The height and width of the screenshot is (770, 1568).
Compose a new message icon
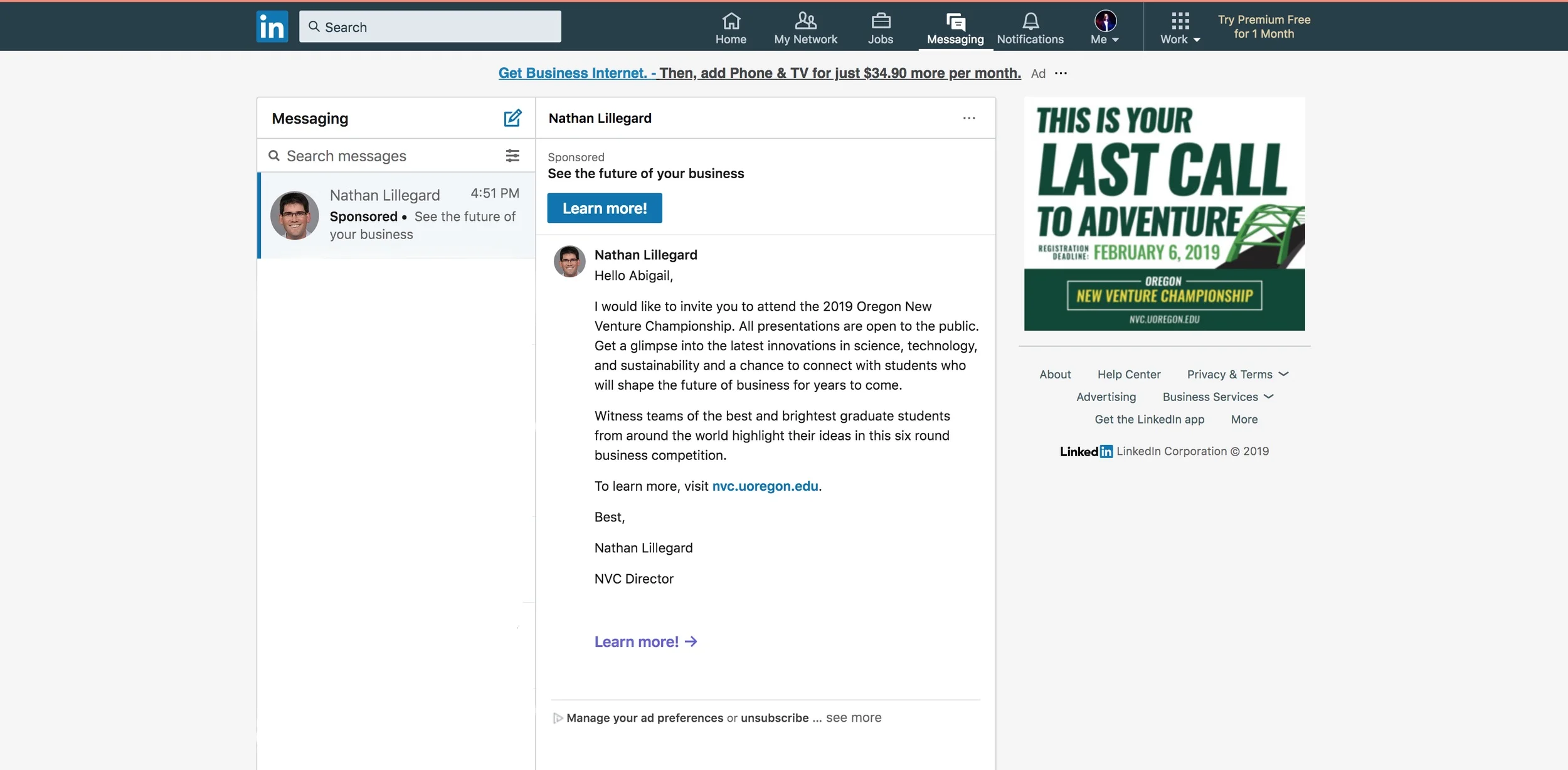[512, 118]
